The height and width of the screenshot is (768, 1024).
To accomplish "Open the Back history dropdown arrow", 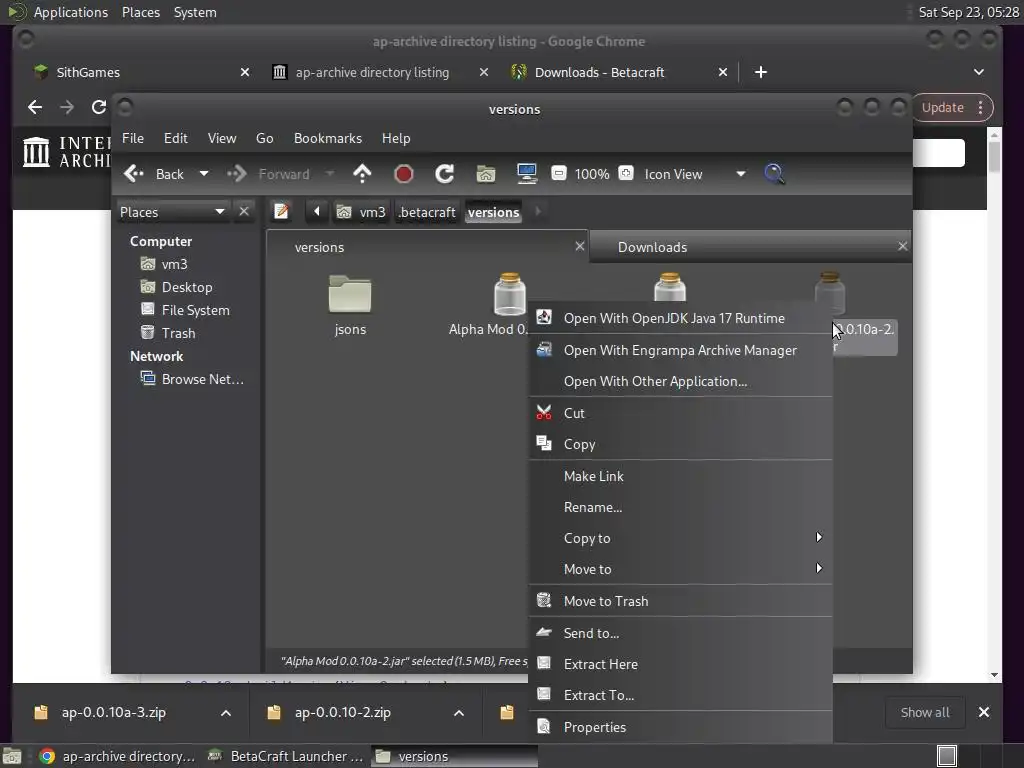I will point(204,174).
